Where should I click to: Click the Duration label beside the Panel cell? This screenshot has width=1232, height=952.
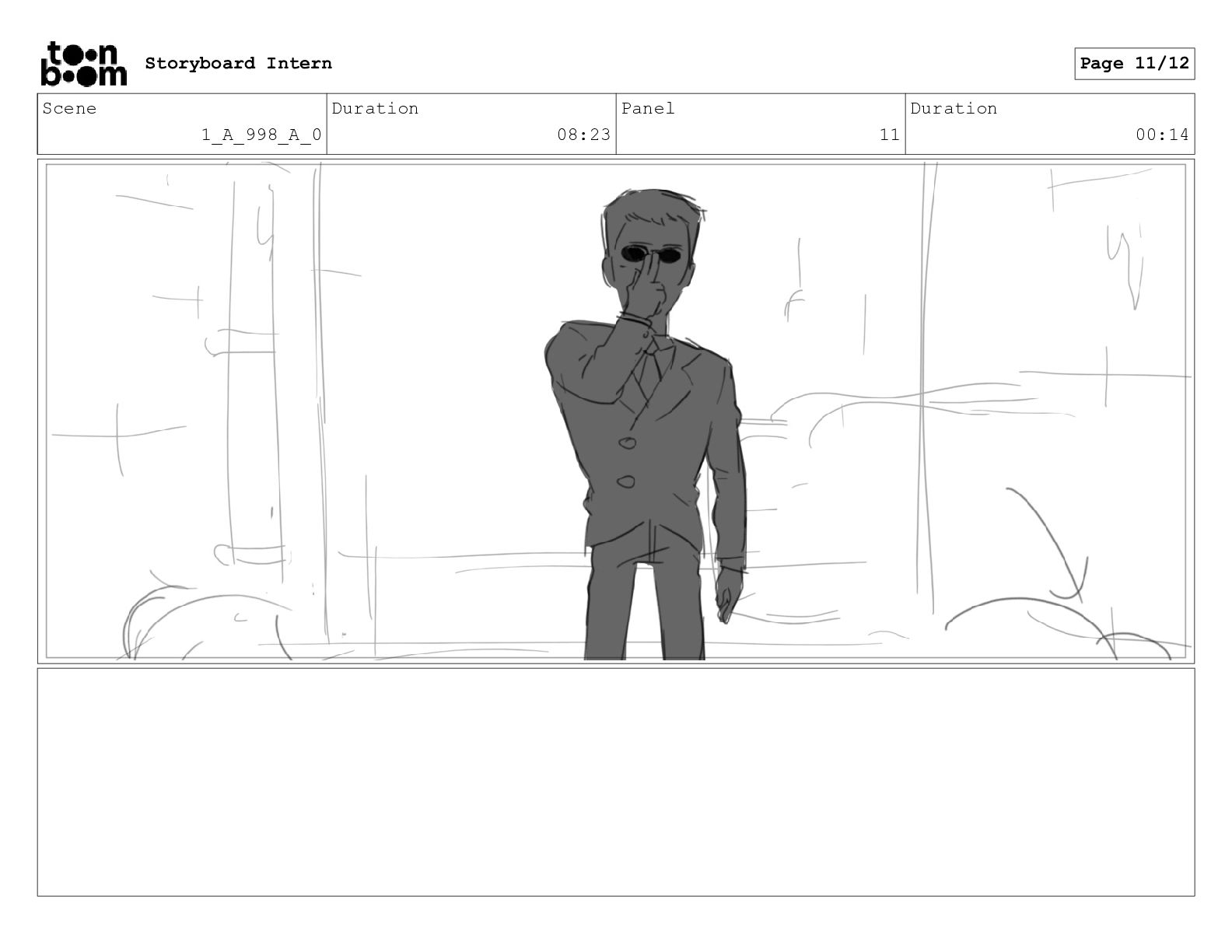coord(954,109)
